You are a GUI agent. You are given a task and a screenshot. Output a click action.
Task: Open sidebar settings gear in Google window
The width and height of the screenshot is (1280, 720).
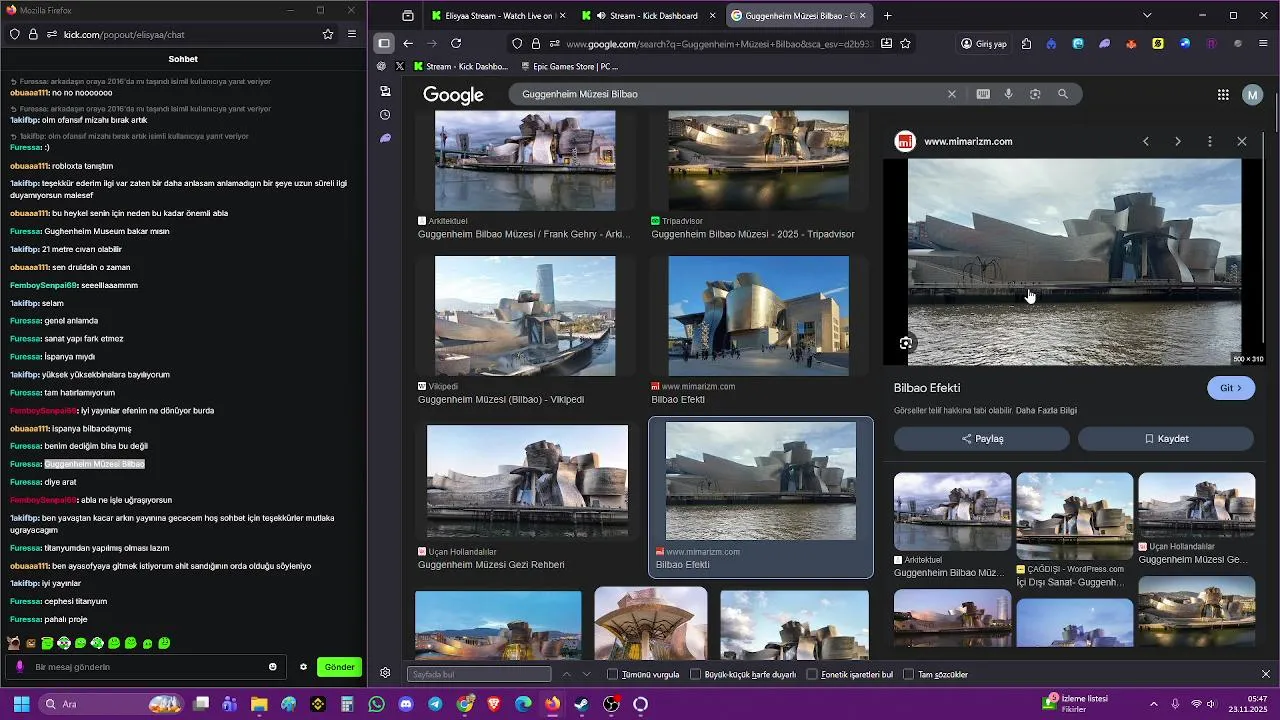coord(385,673)
